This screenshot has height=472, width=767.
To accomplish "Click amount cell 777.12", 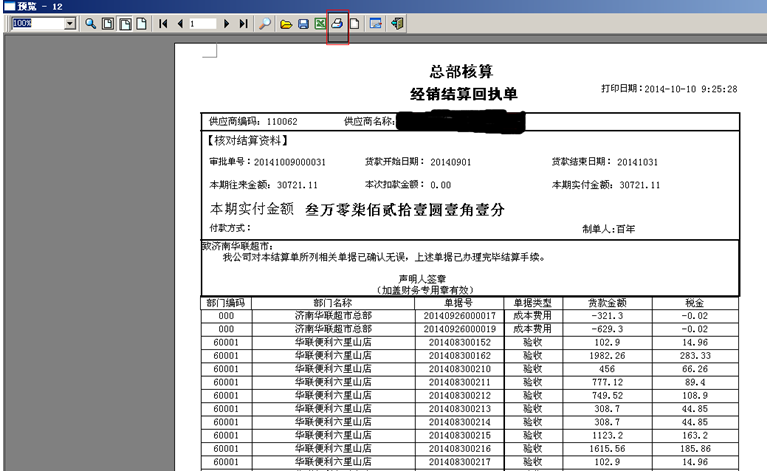I will point(607,382).
